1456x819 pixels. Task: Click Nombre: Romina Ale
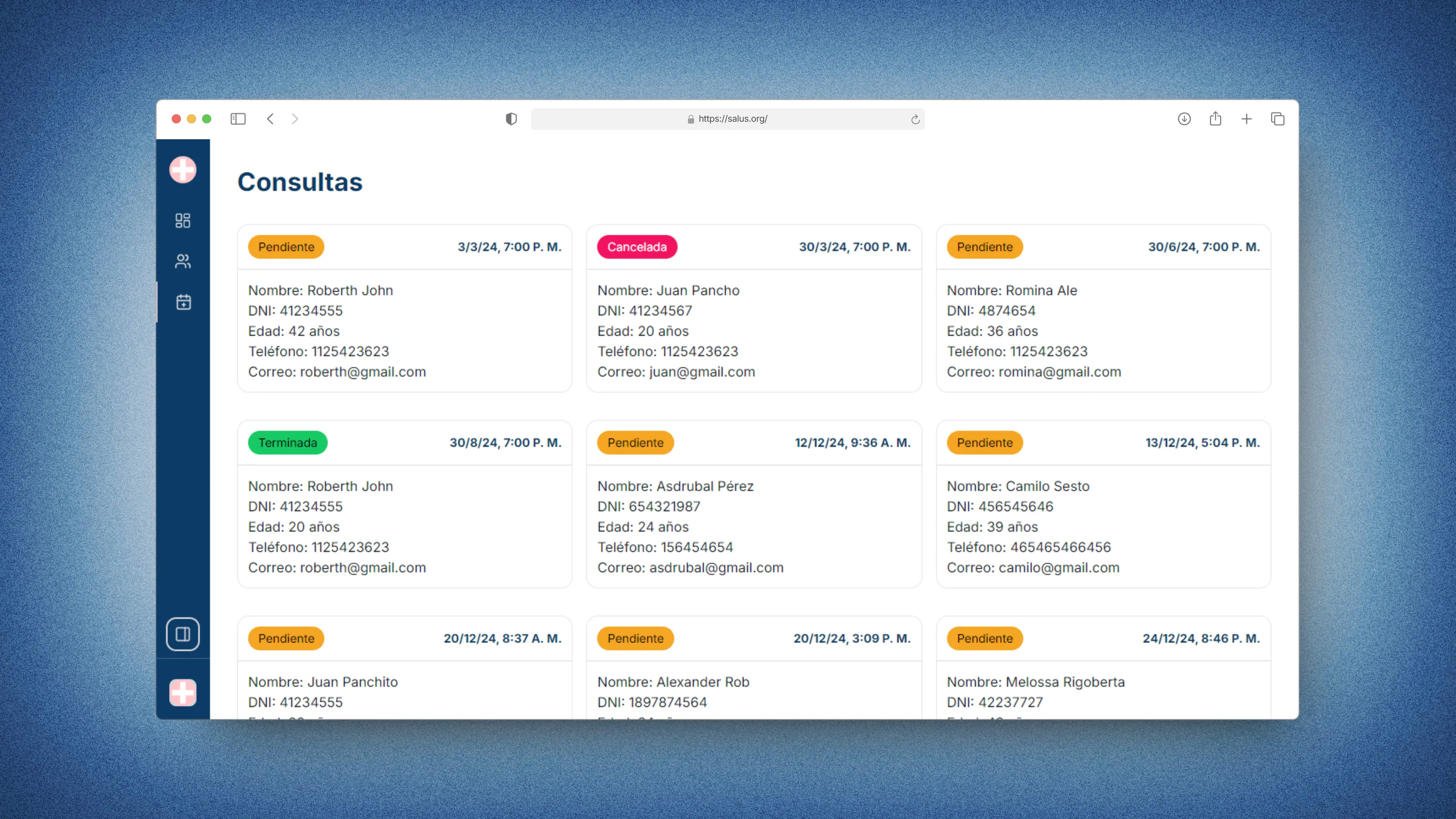[1012, 290]
